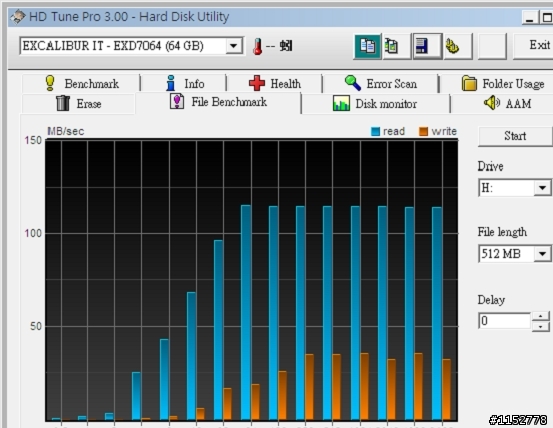Click the 'File length' label

(x=502, y=232)
